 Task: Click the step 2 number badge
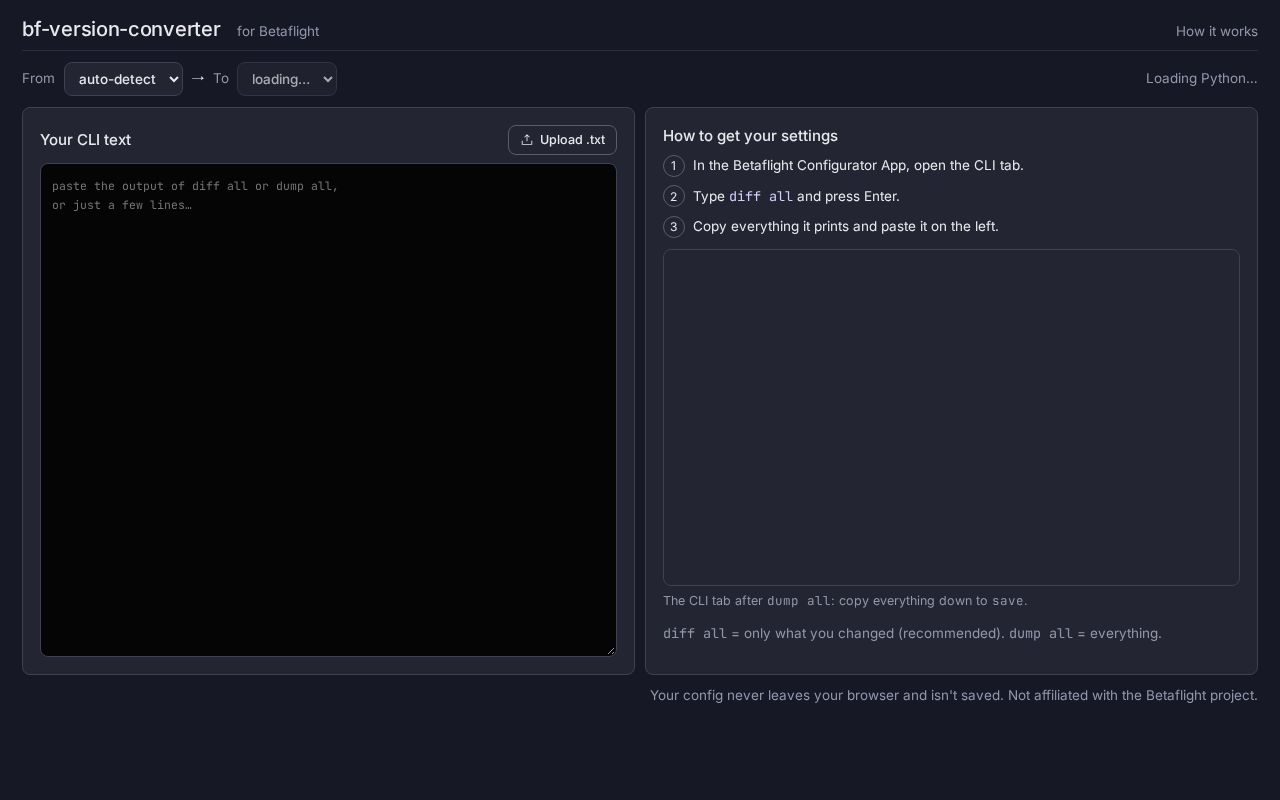[674, 197]
